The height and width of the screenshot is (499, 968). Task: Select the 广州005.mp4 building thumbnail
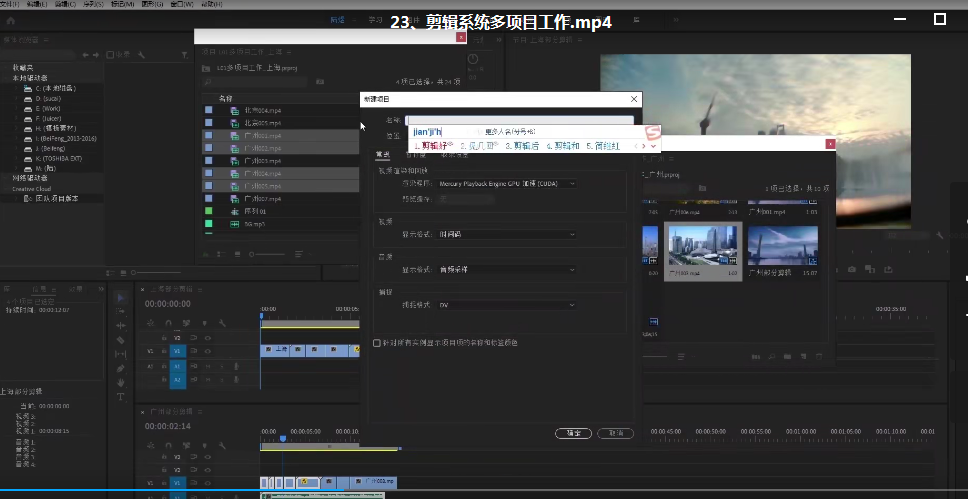pos(702,247)
